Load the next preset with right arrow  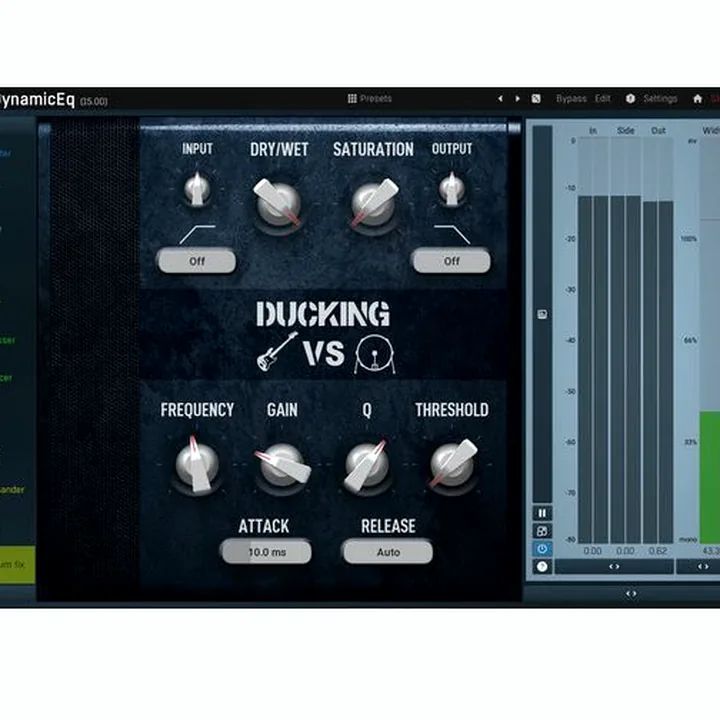coord(518,99)
